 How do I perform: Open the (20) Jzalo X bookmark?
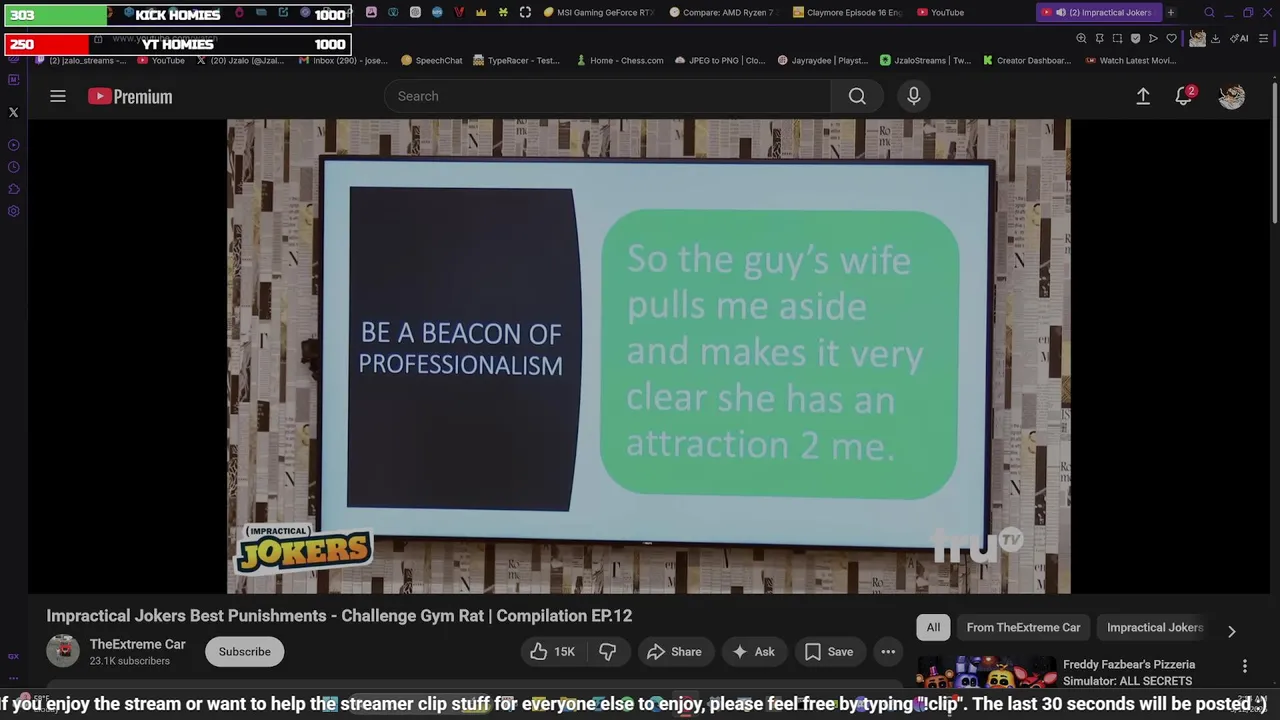[240, 60]
